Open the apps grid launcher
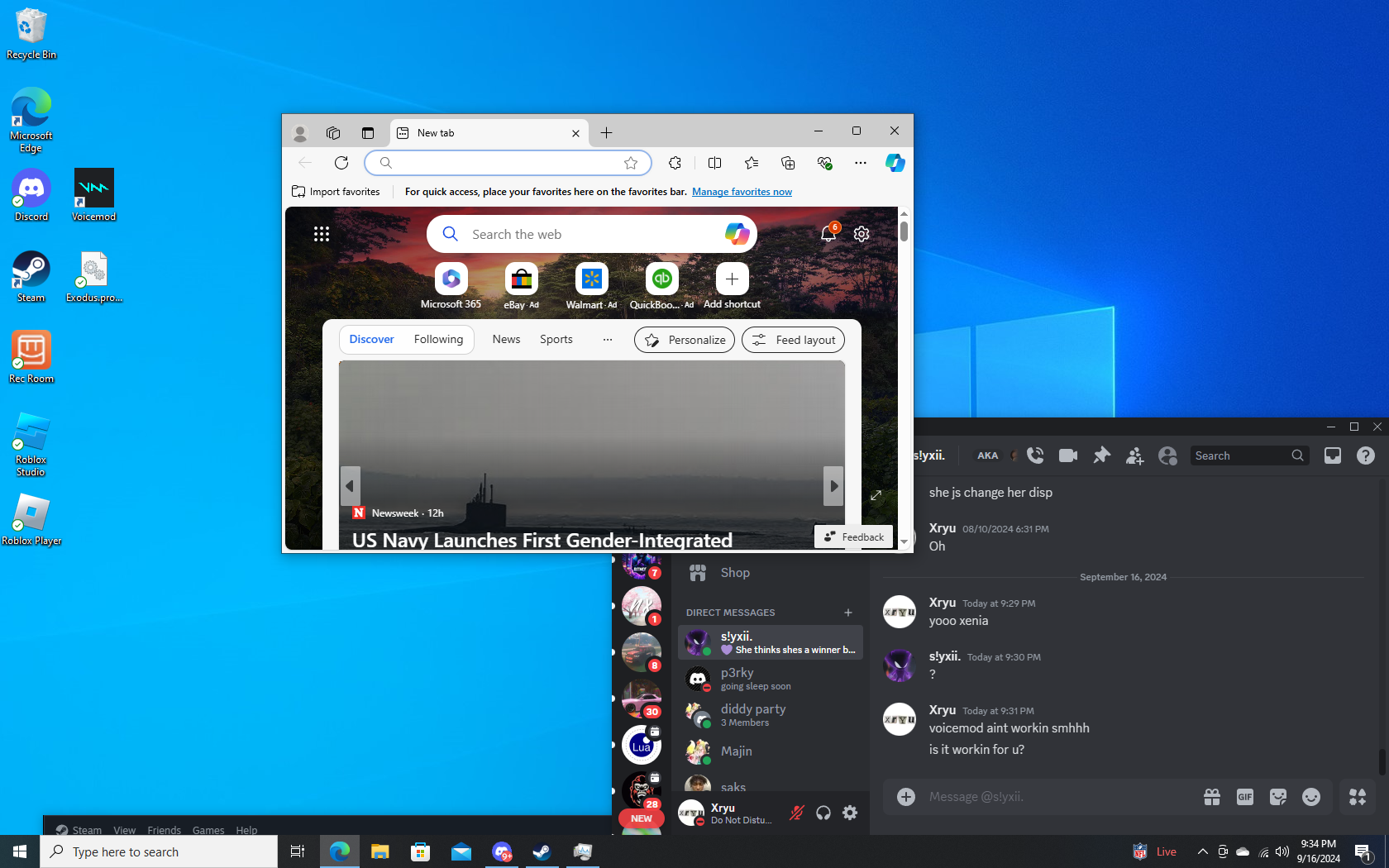The height and width of the screenshot is (868, 1389). [x=322, y=234]
